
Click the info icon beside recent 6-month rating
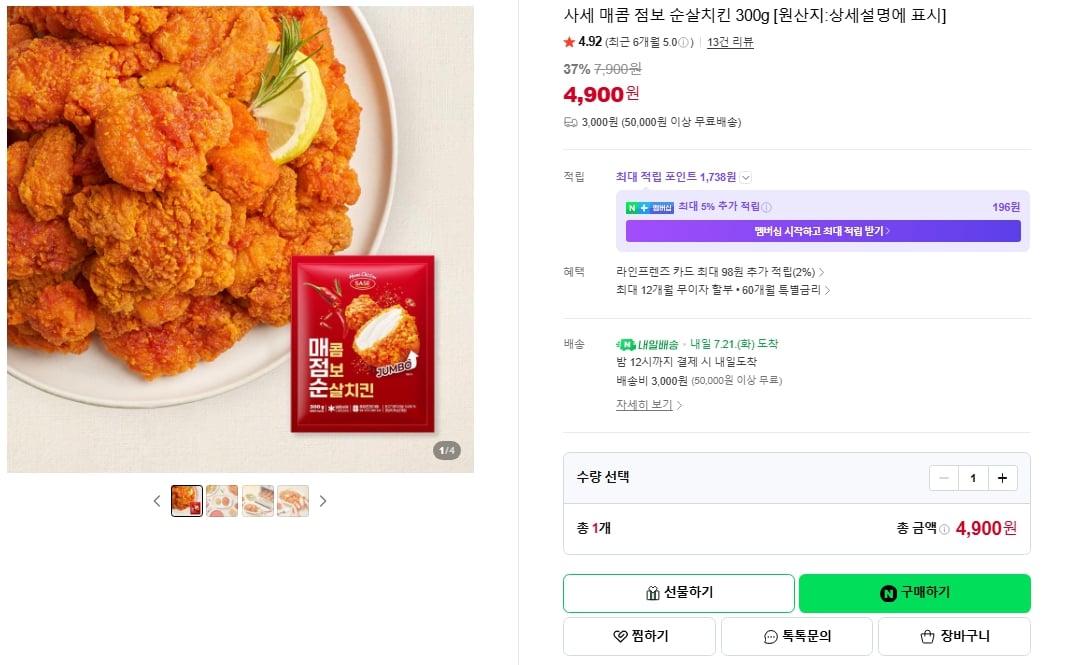[683, 42]
